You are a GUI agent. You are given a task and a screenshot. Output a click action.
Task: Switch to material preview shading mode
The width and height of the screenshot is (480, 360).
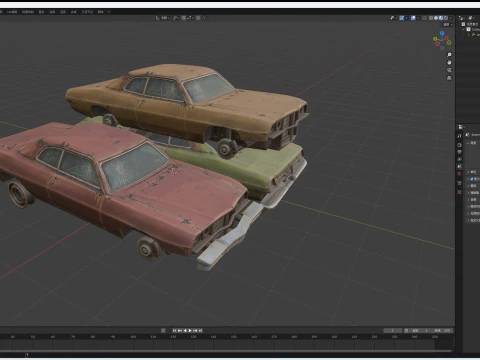[x=441, y=18]
